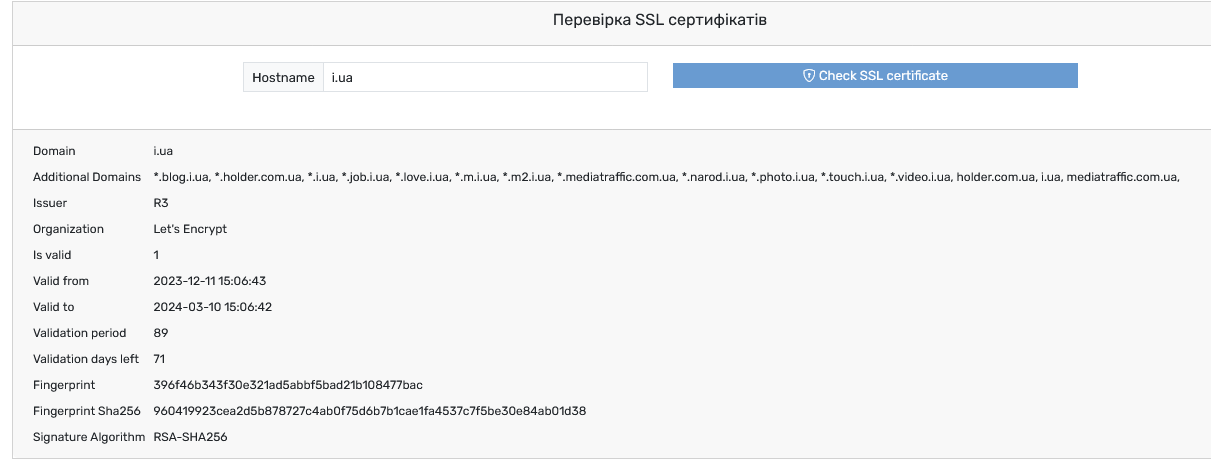Click the Hostname label beside the input
The width and height of the screenshot is (1211, 466).
click(x=283, y=77)
